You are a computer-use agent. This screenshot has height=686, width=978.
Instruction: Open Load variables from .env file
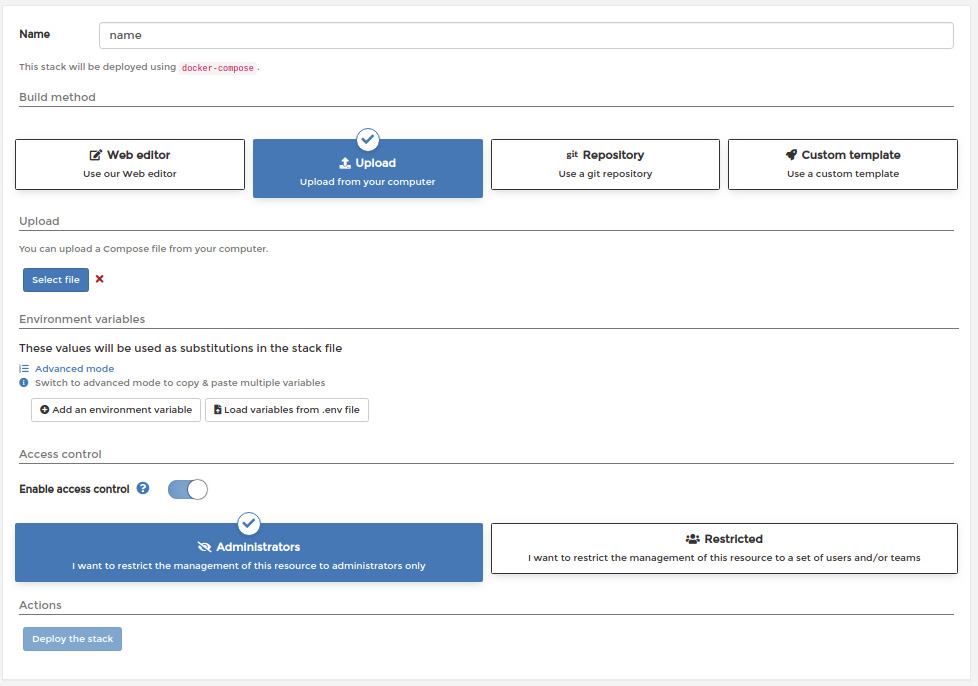click(x=287, y=410)
